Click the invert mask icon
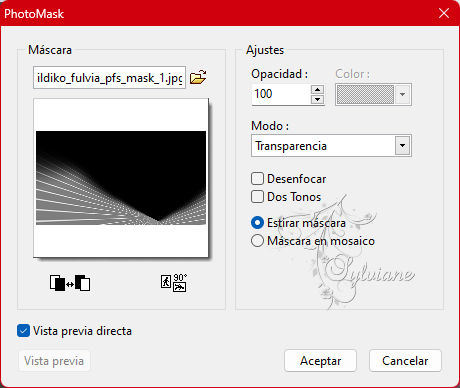This screenshot has width=460, height=388. pos(70,283)
